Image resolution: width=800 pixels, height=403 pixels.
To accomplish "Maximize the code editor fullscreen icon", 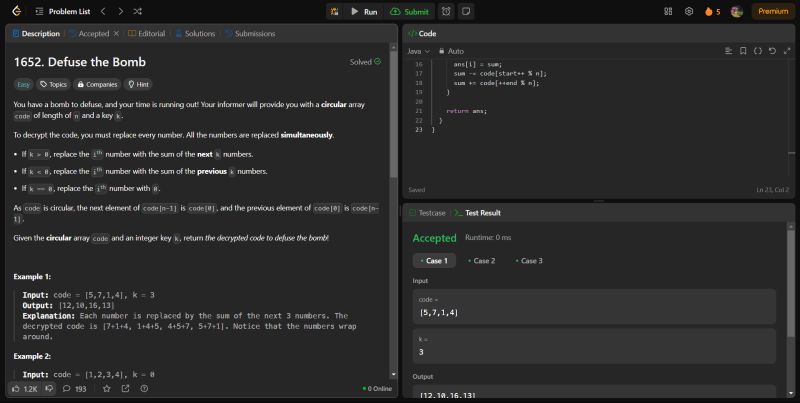I will [x=787, y=51].
